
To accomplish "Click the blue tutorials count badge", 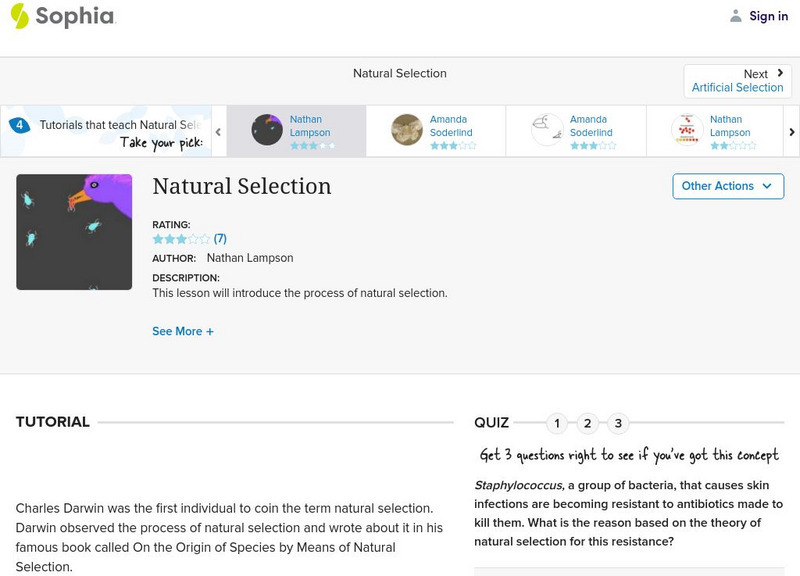I will pyautogui.click(x=19, y=126).
